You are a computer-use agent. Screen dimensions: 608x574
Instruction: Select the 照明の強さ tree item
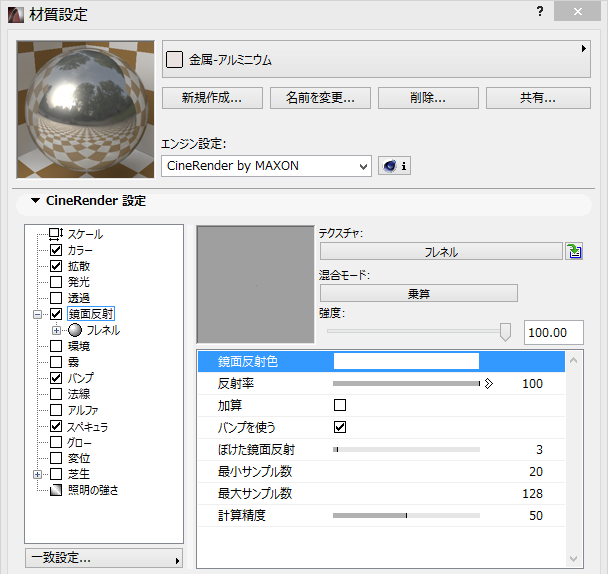coord(93,490)
